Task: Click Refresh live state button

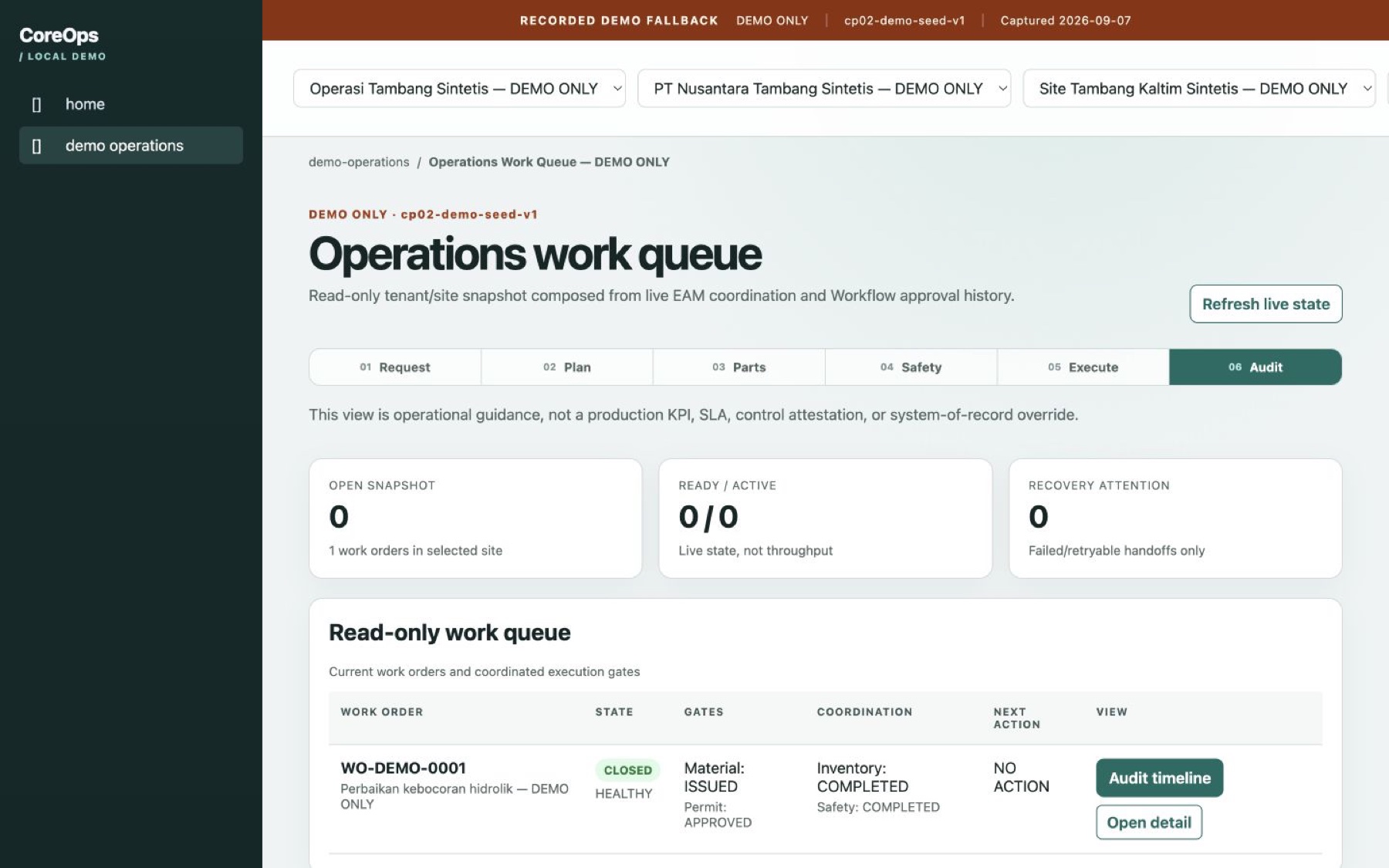Action: click(x=1266, y=304)
